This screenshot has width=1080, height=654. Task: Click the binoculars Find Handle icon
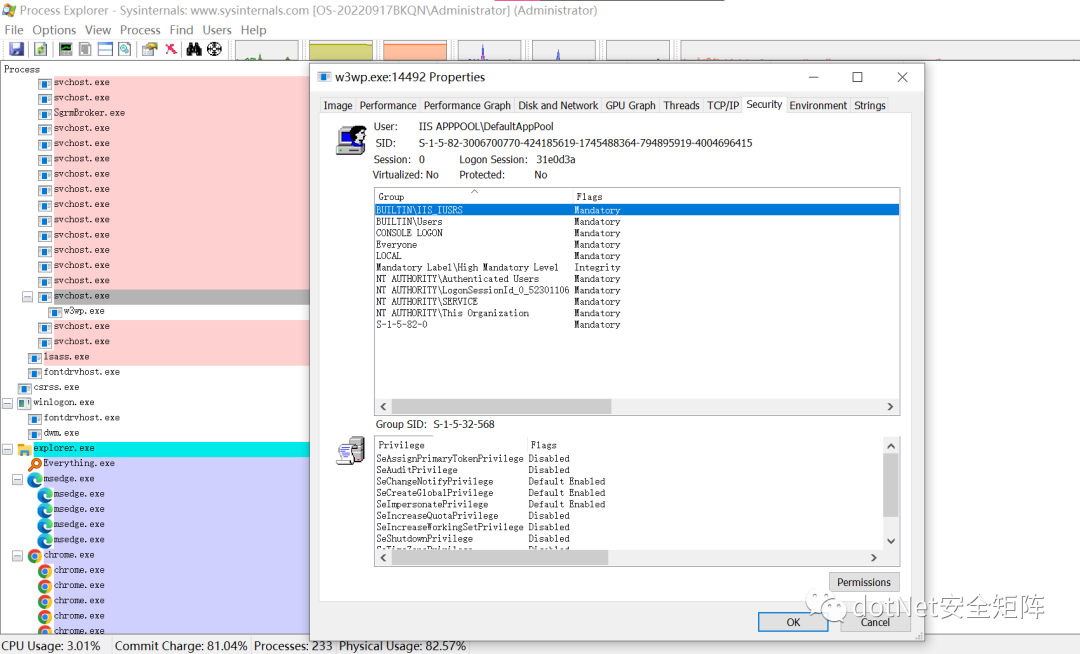[x=194, y=49]
